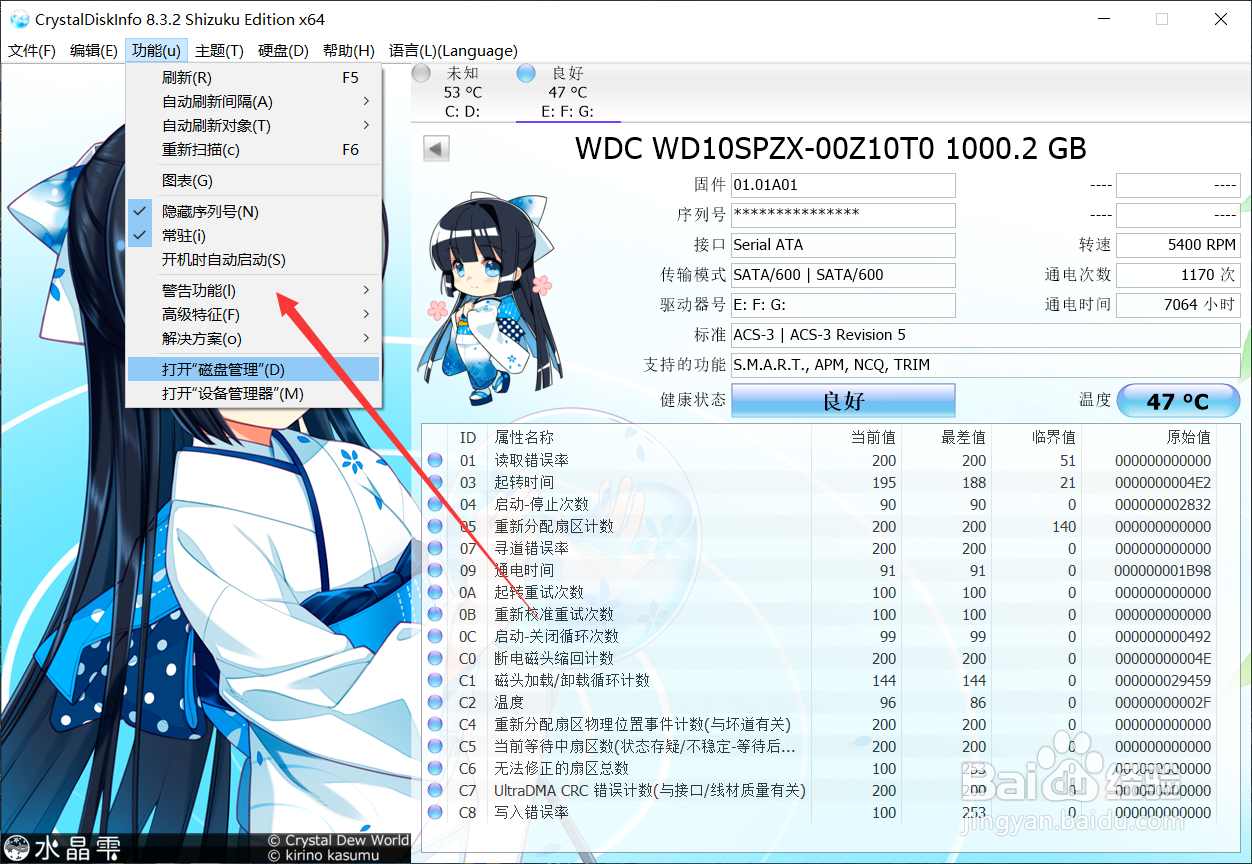This screenshot has height=864, width=1252.
Task: Open the 编辑(E) menu
Action: coord(94,51)
